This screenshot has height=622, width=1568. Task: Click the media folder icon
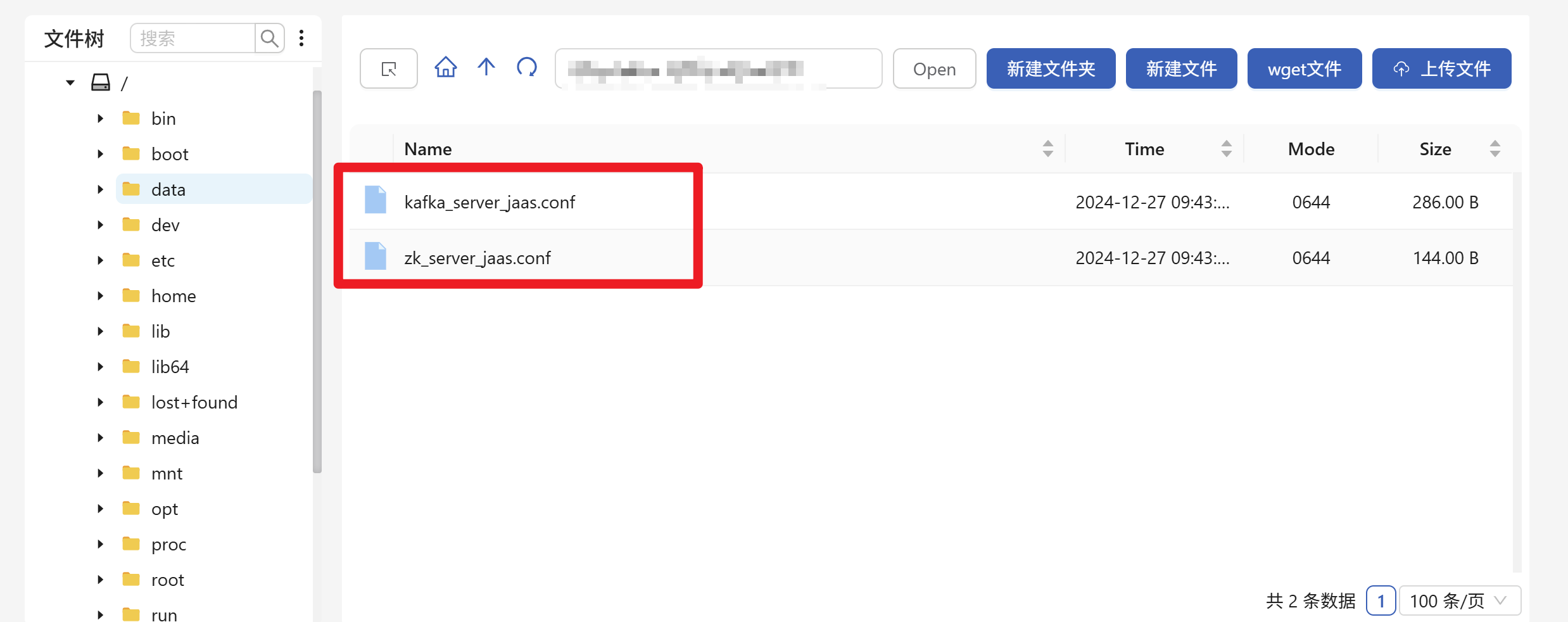click(x=131, y=438)
